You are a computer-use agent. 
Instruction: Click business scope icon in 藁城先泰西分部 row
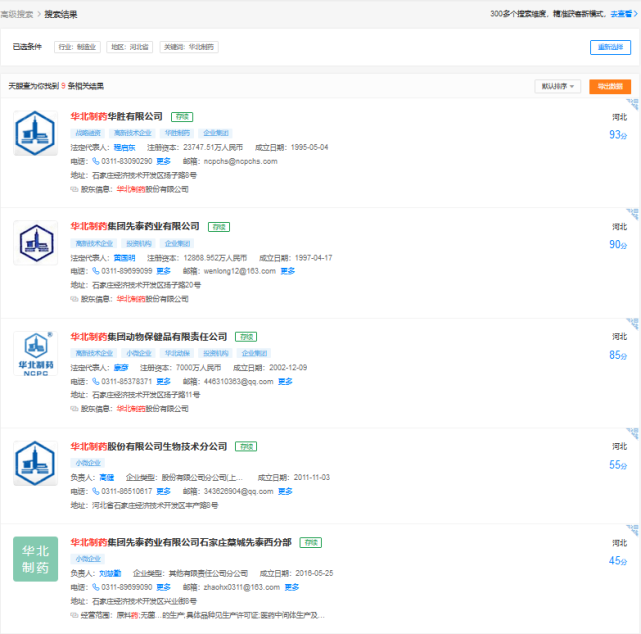pos(74,615)
